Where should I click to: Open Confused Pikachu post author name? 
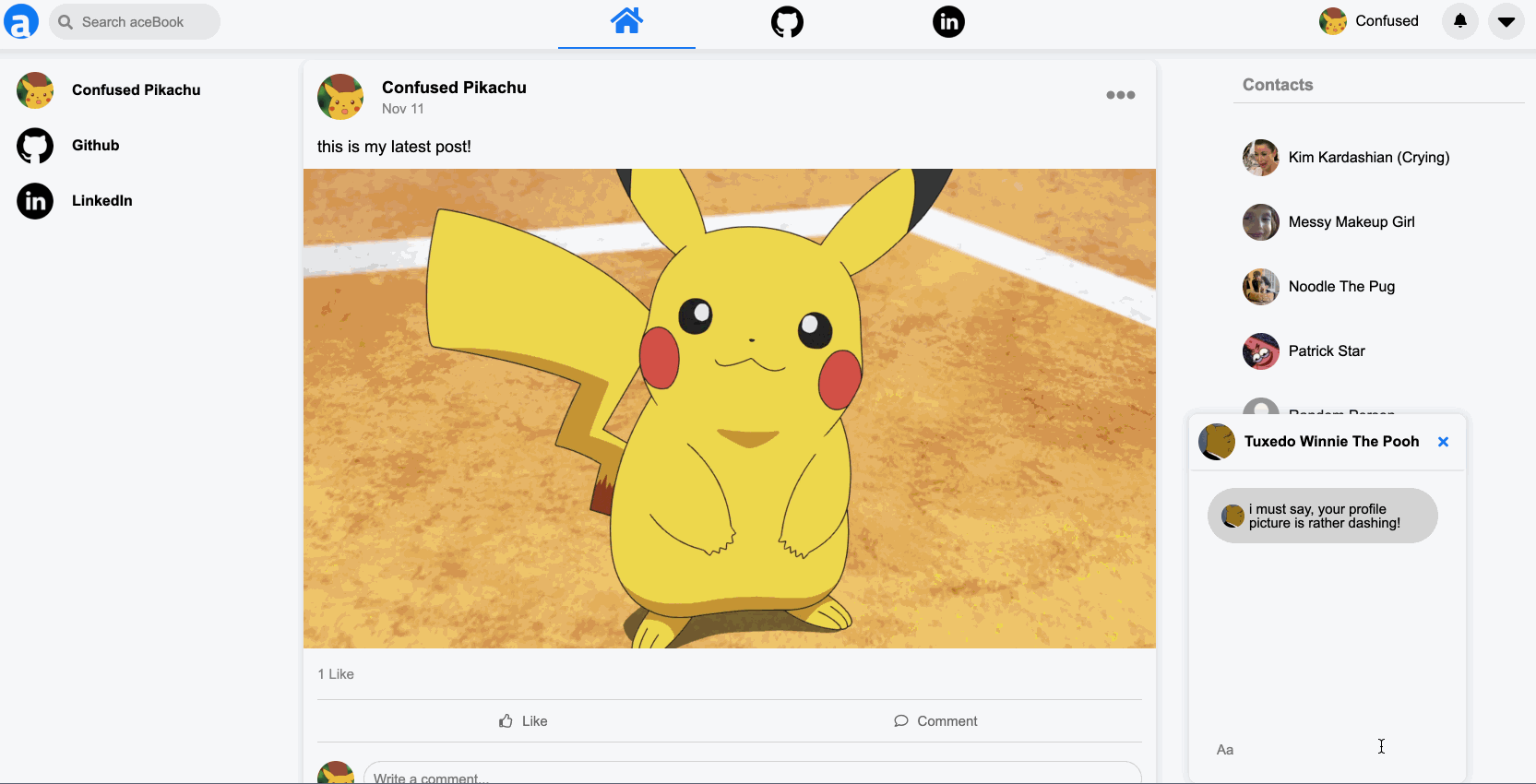pos(454,88)
